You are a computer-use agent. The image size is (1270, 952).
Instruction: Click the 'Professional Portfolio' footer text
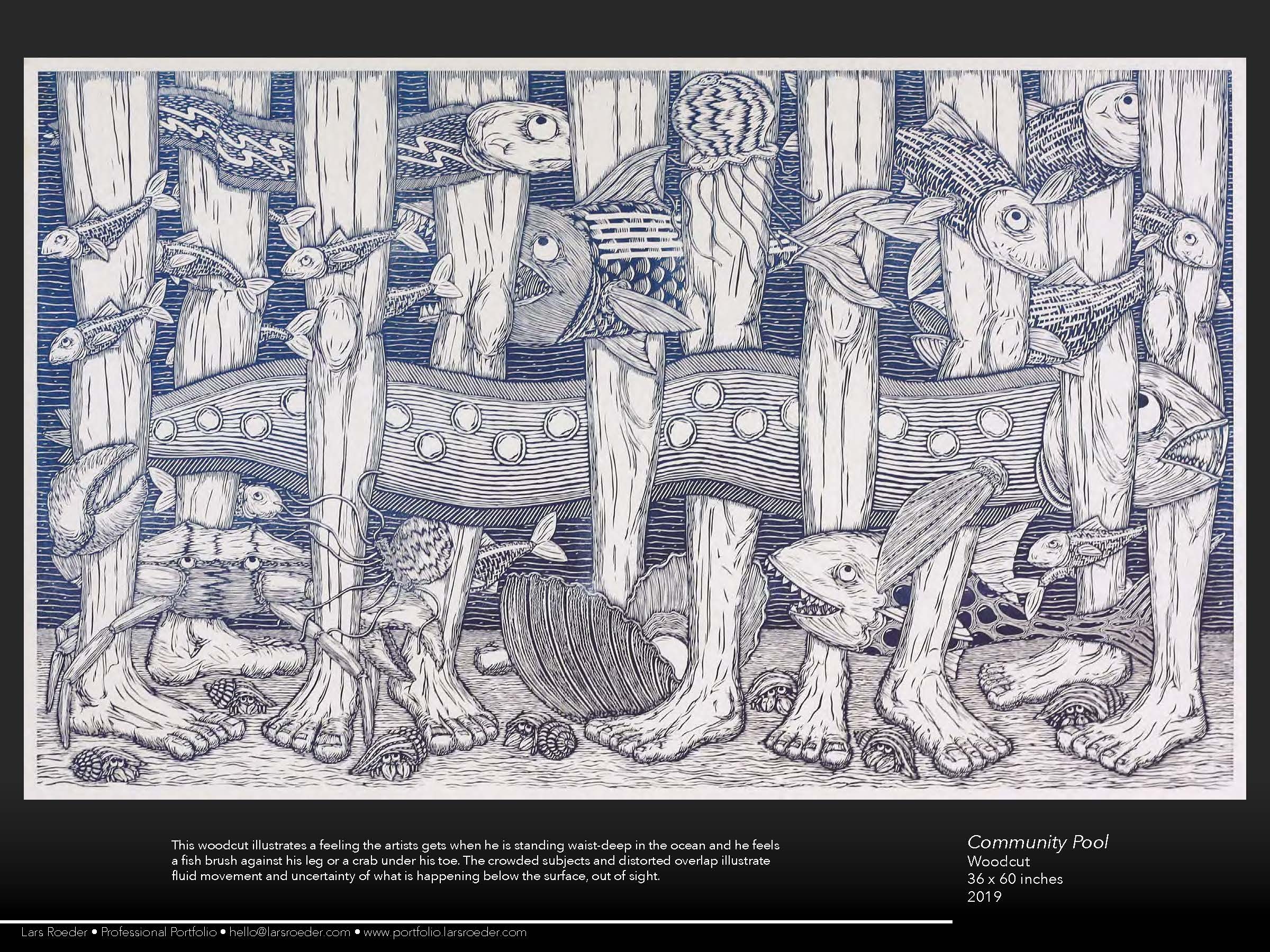click(x=158, y=932)
